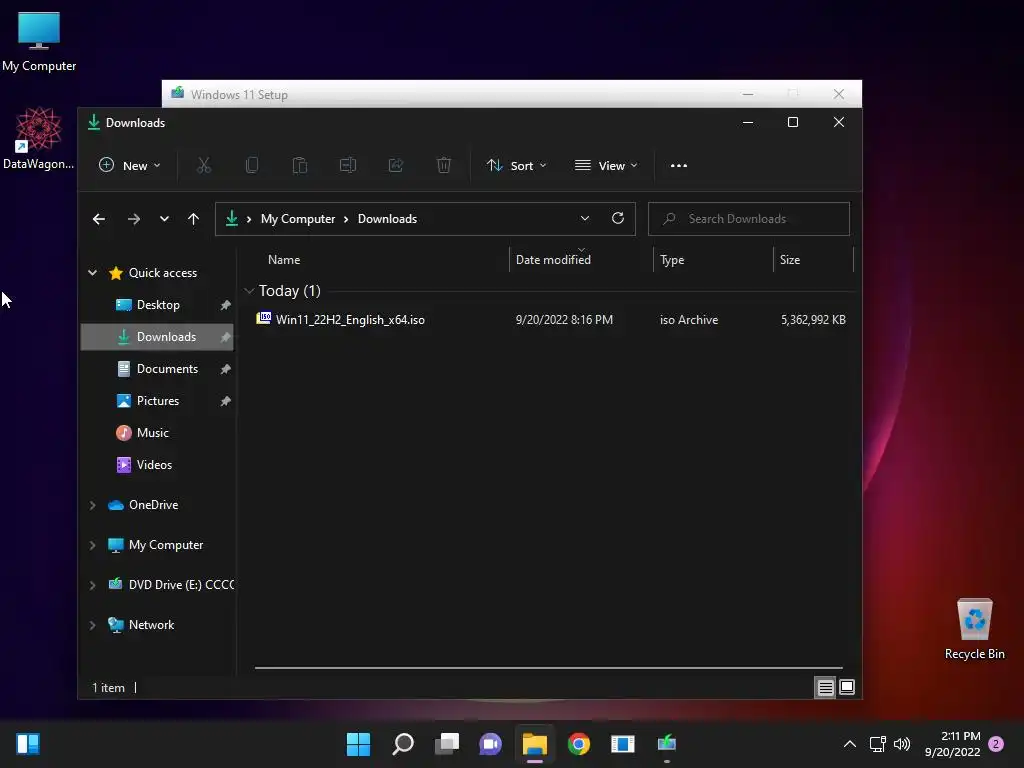Viewport: 1024px width, 768px height.
Task: Sort by the Type column header
Action: (x=713, y=259)
